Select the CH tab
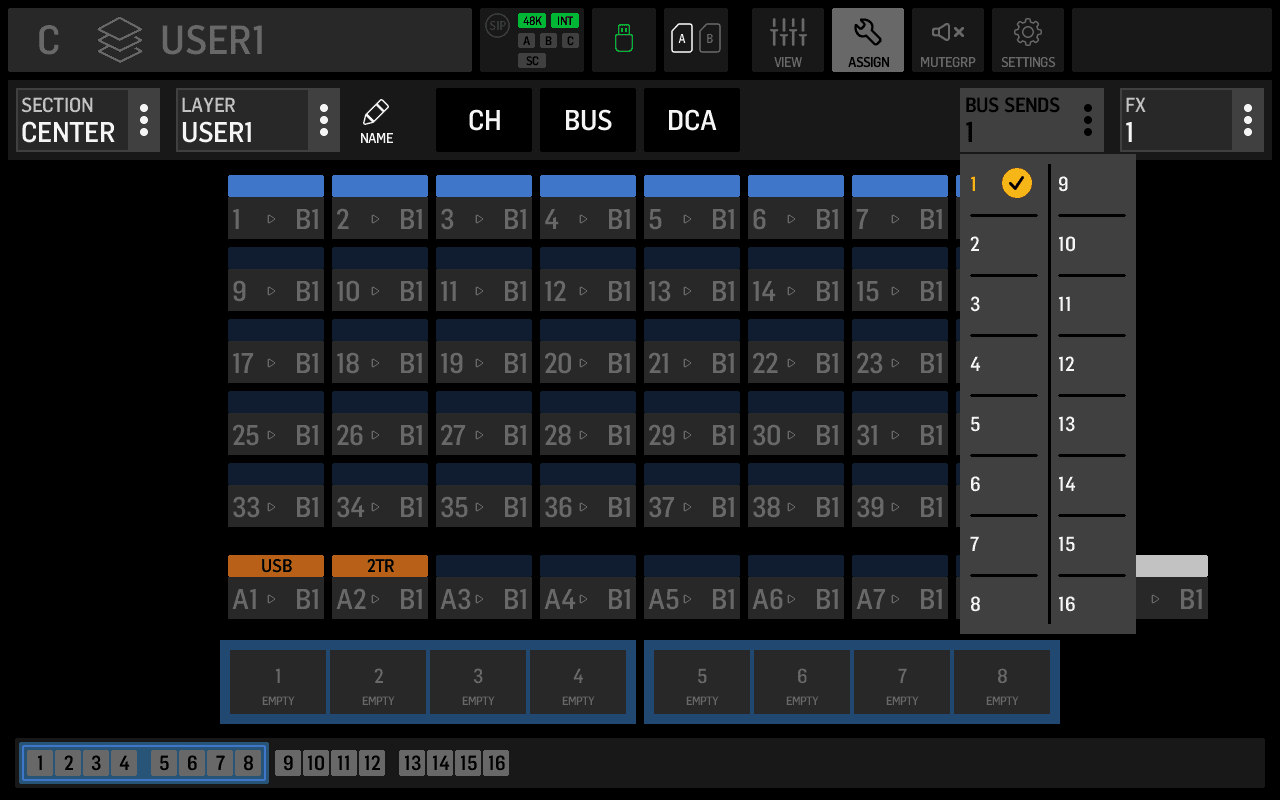The width and height of the screenshot is (1280, 800). pos(484,120)
